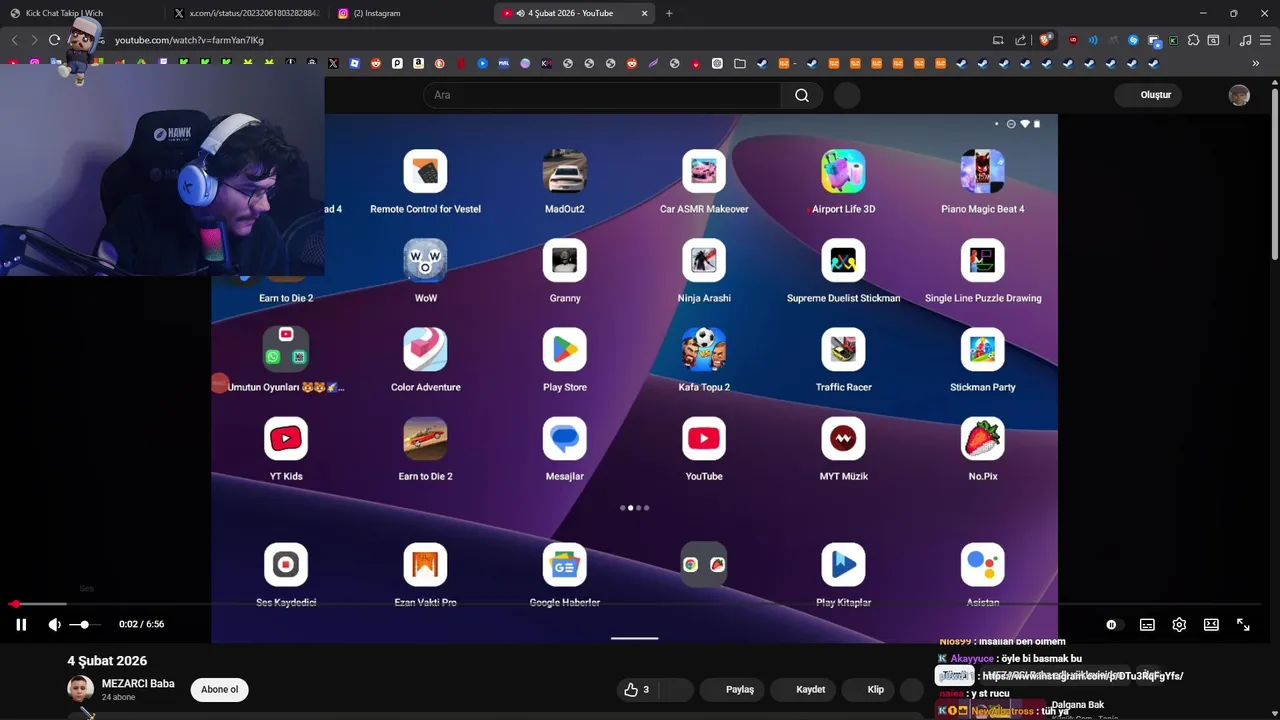Viewport: 1280px width, 720px height.
Task: Switch to theater mode
Action: click(x=1211, y=625)
